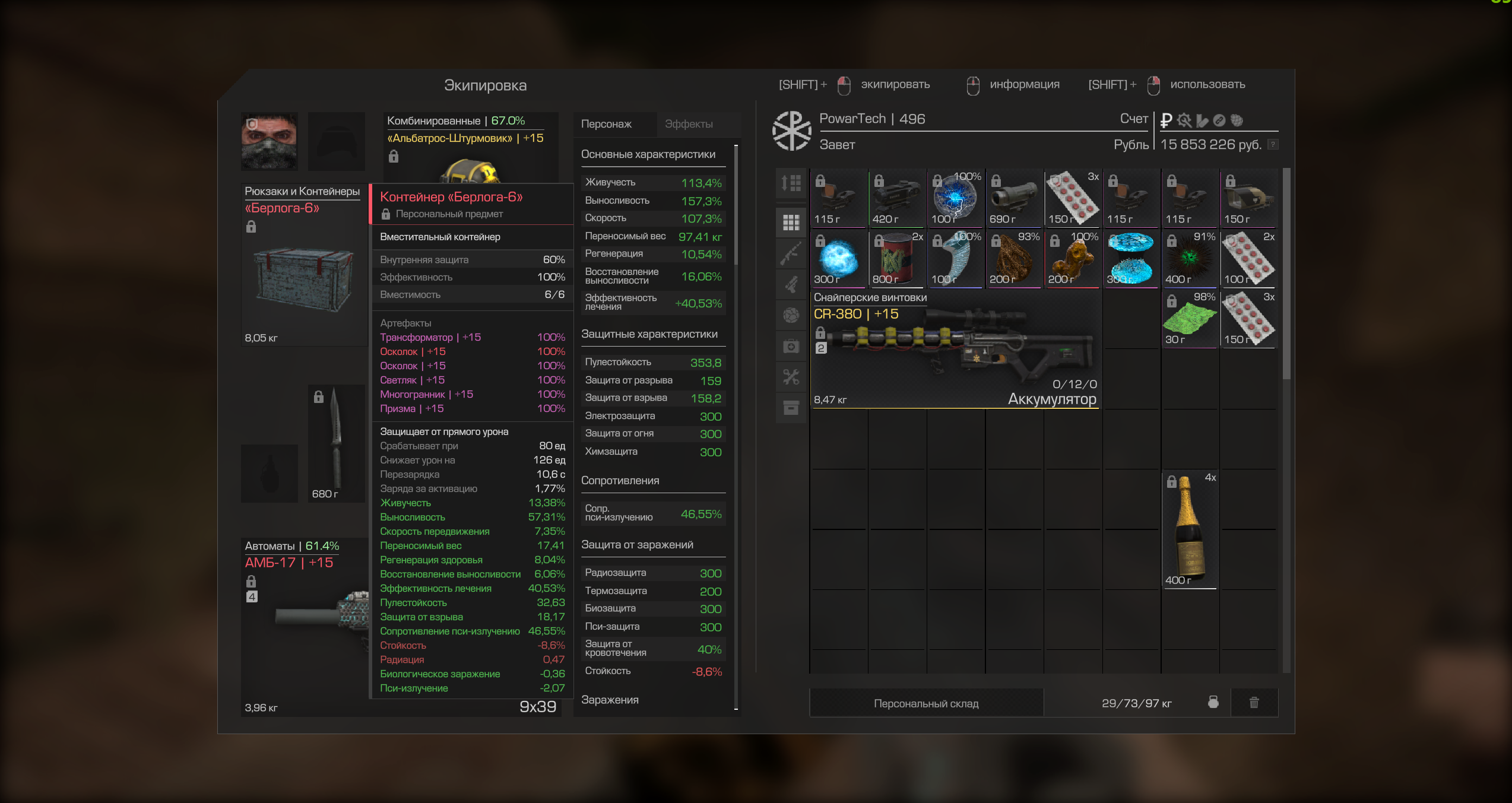Select the black urchin artifact at 91%
The width and height of the screenshot is (1512, 803).
1189,258
